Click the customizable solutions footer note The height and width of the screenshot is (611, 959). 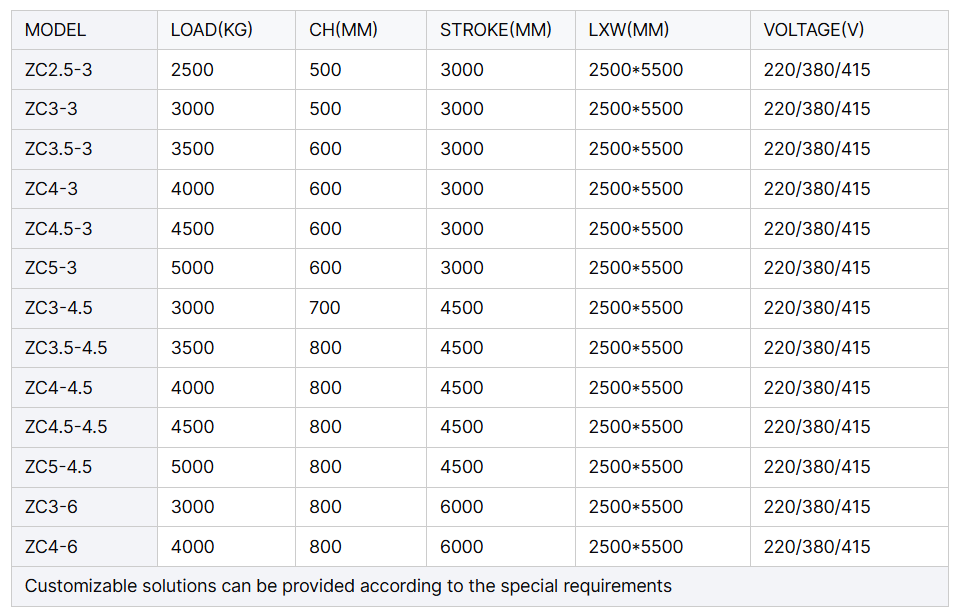[348, 586]
